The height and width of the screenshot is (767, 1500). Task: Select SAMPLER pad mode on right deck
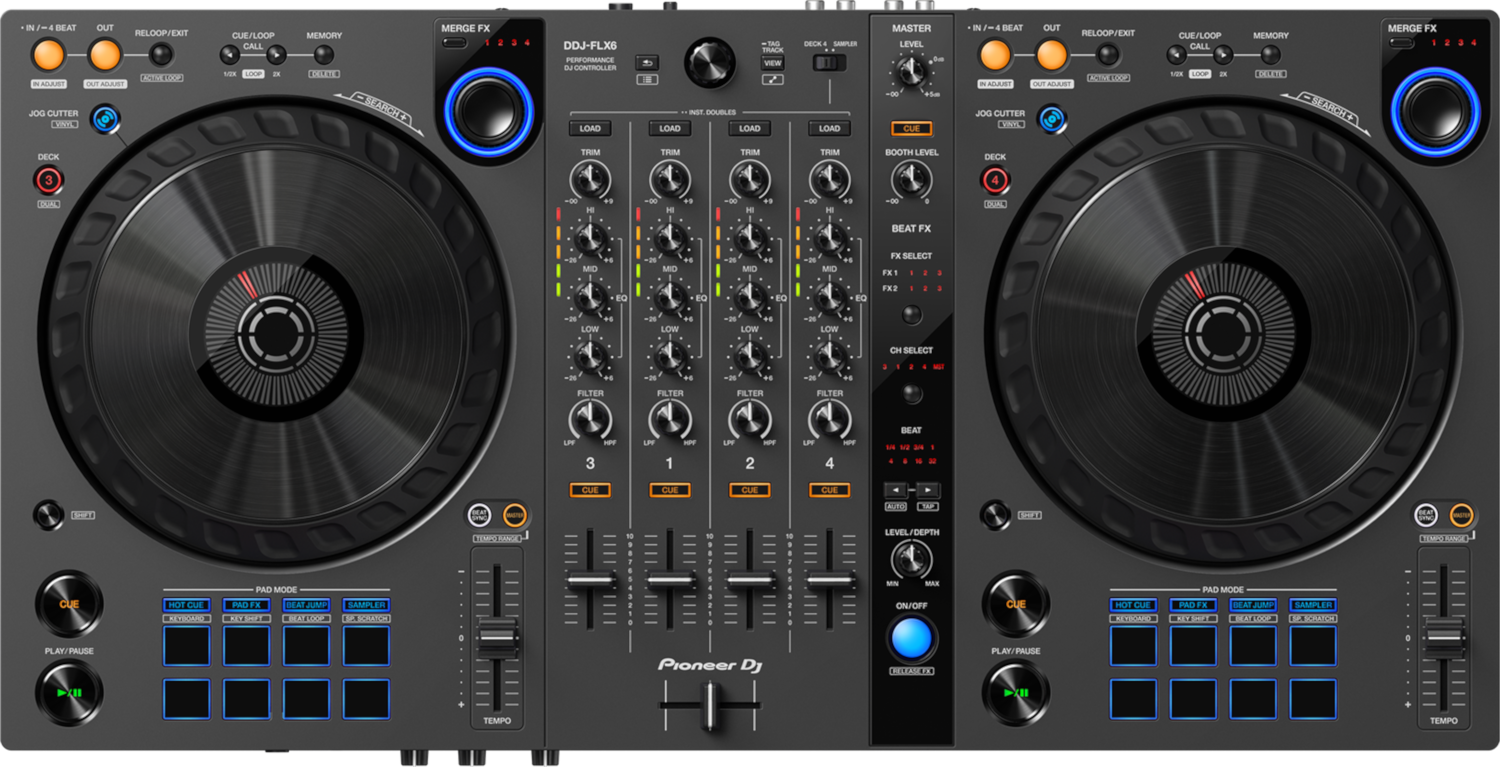coord(1313,605)
